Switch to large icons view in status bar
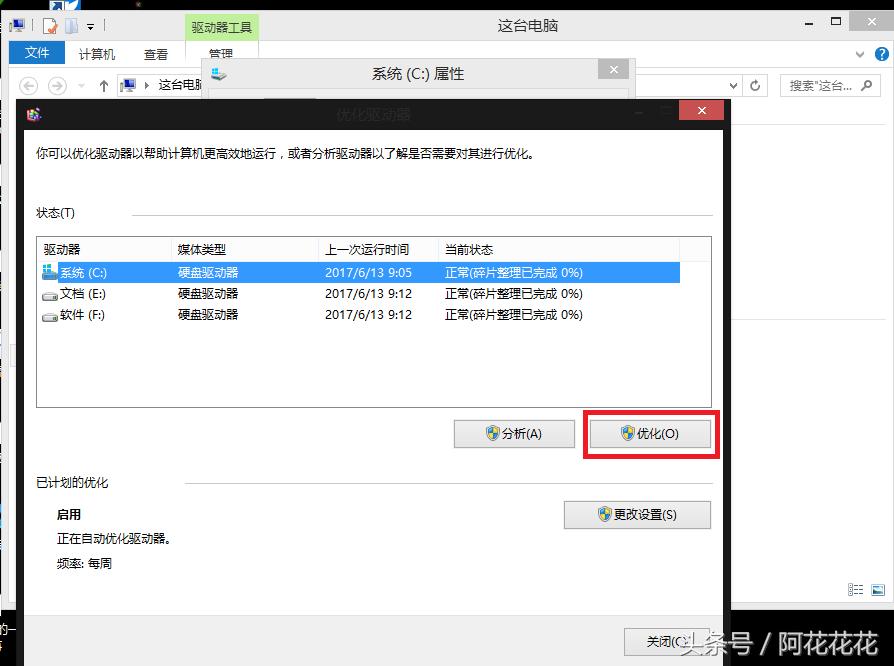The width and height of the screenshot is (894, 666). tap(878, 589)
